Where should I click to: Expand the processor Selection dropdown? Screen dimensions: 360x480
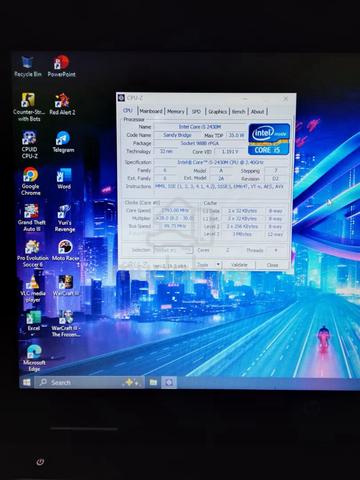coord(173,250)
